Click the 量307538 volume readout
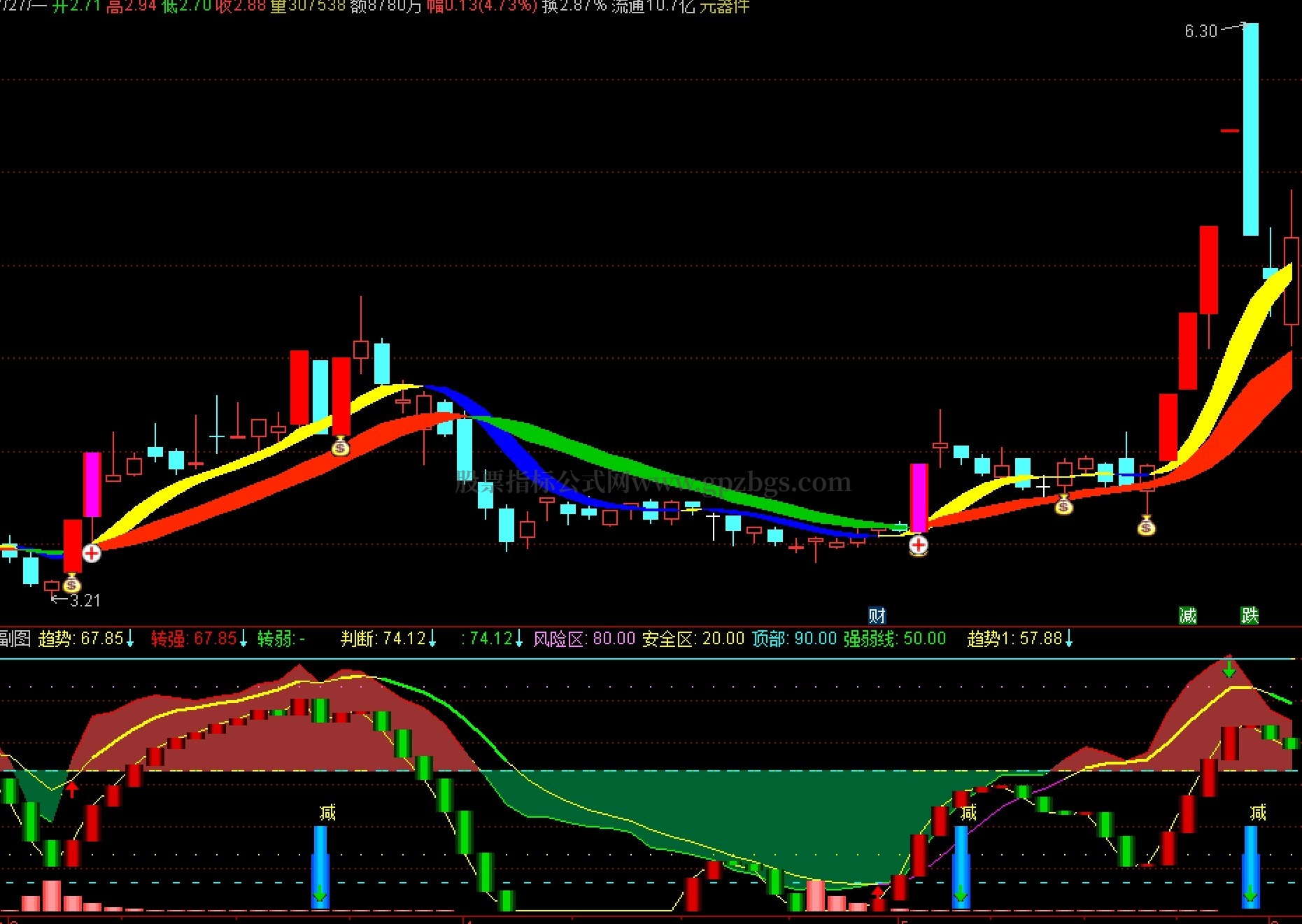 click(308, 6)
